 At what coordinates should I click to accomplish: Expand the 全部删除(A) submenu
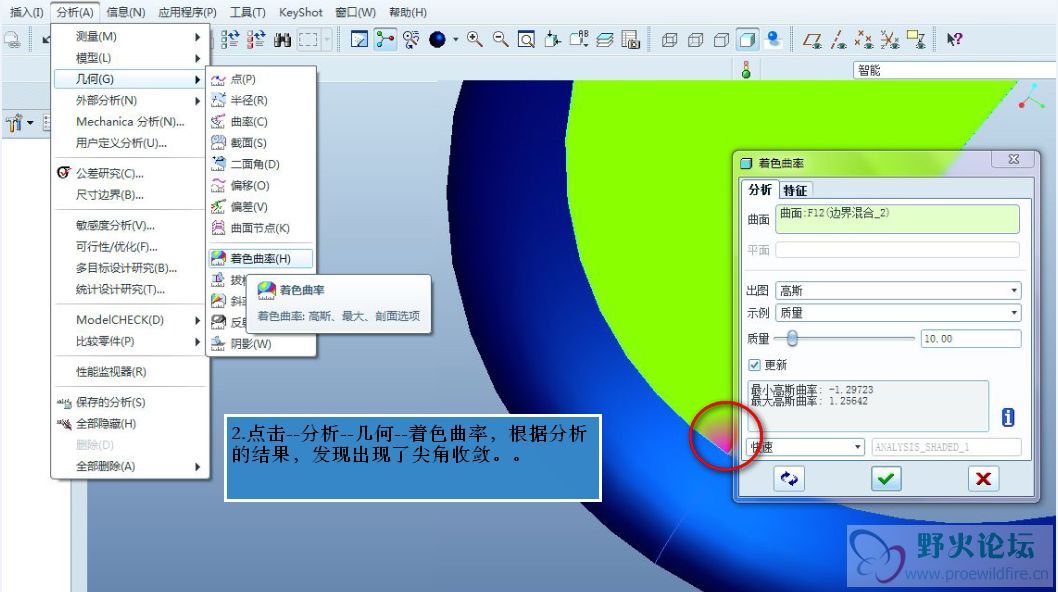130,466
